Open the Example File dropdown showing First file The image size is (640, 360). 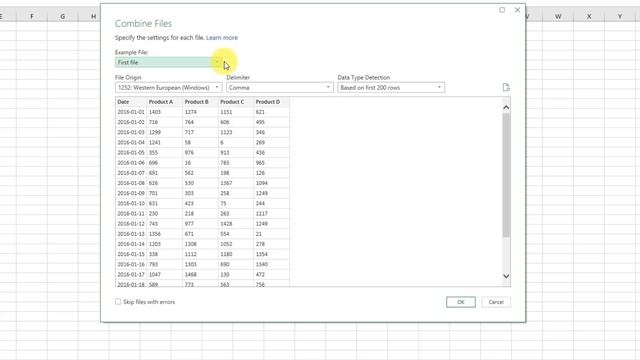169,62
